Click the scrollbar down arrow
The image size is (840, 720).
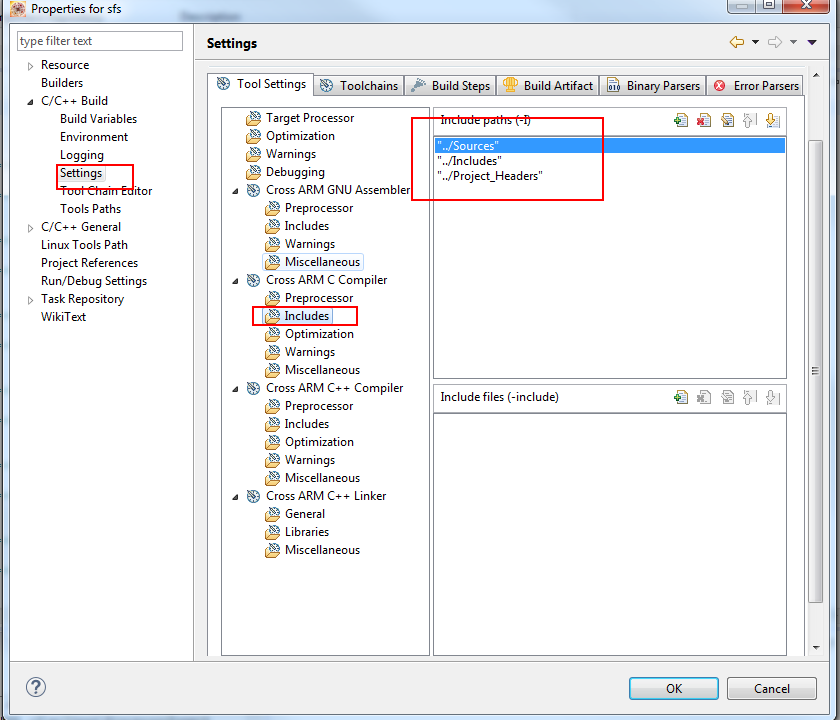816,648
